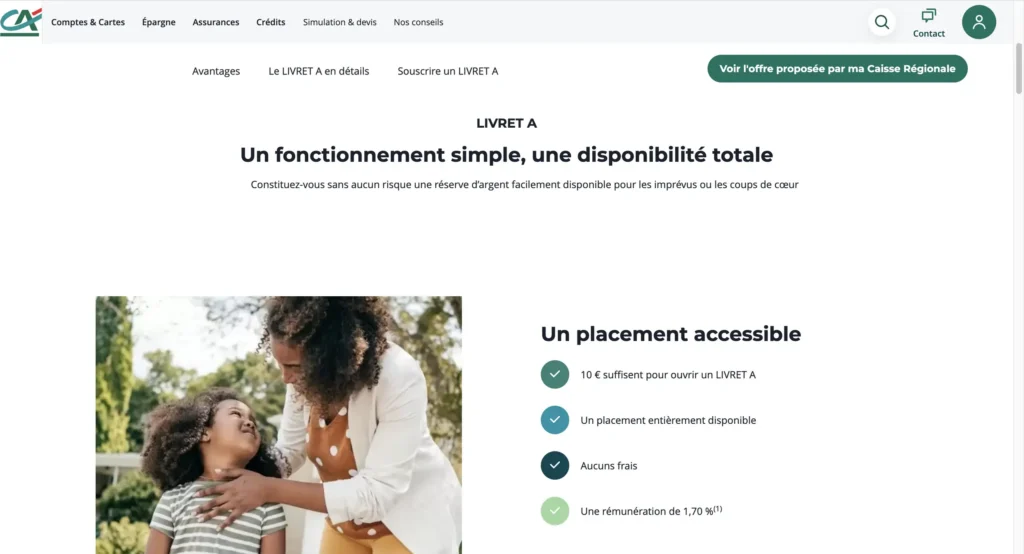Open the search magnifier icon
Viewport: 1024px width, 554px height.
click(x=882, y=22)
